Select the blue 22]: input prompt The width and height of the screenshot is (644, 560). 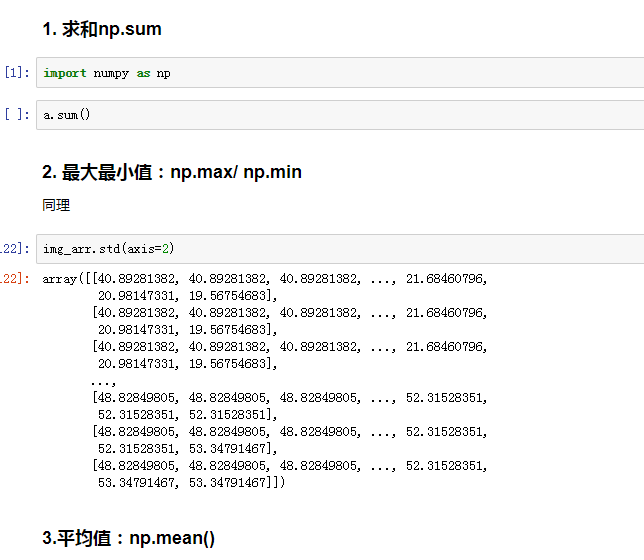pyautogui.click(x=15, y=249)
